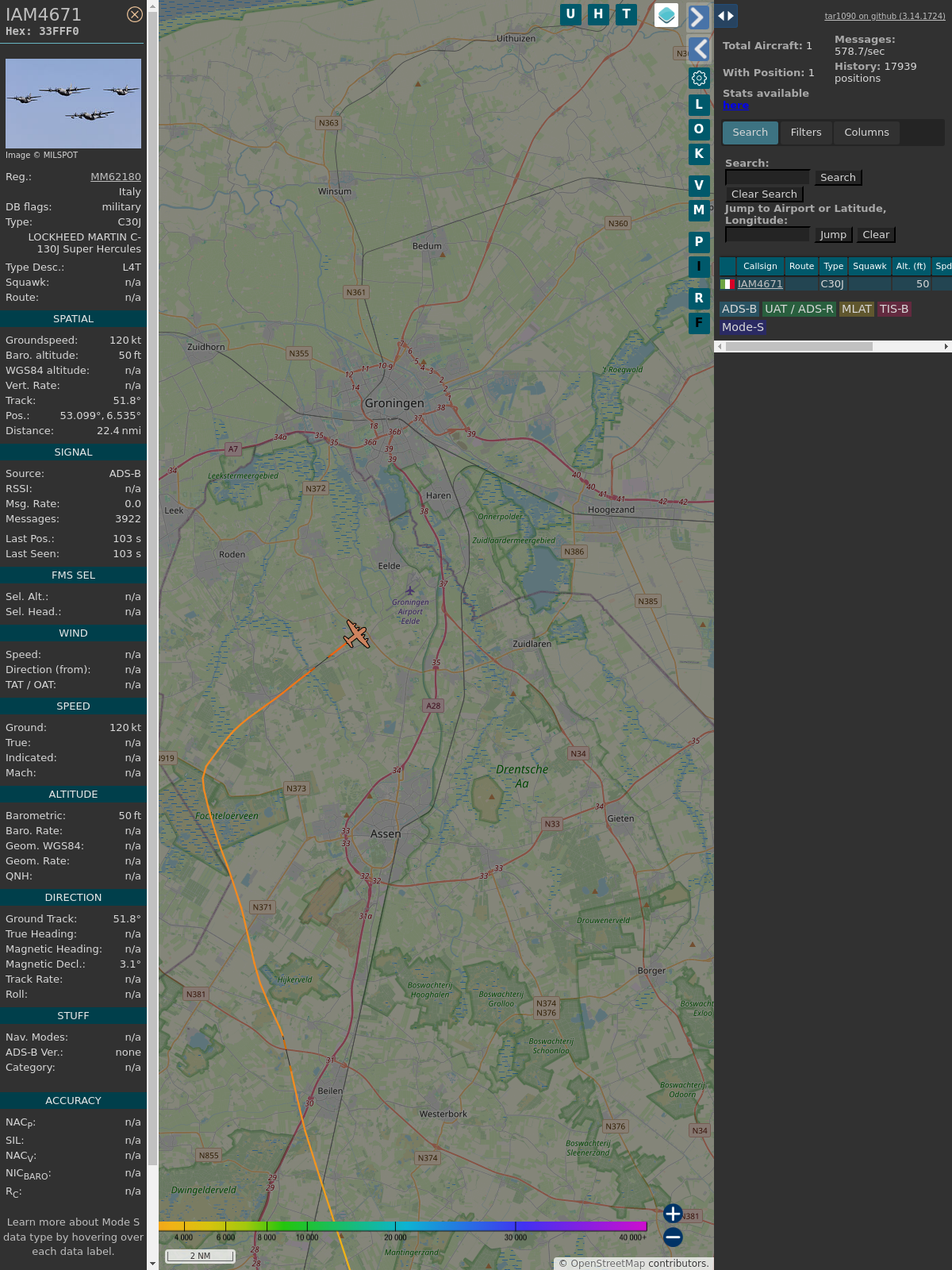The height and width of the screenshot is (1270, 952).
Task: Toggle the K map option button
Action: coord(699,154)
